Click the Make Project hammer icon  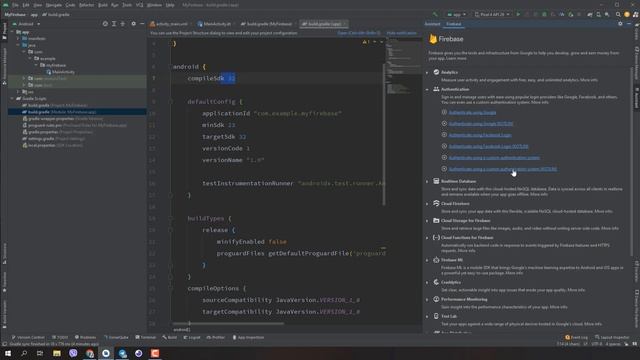tap(435, 14)
